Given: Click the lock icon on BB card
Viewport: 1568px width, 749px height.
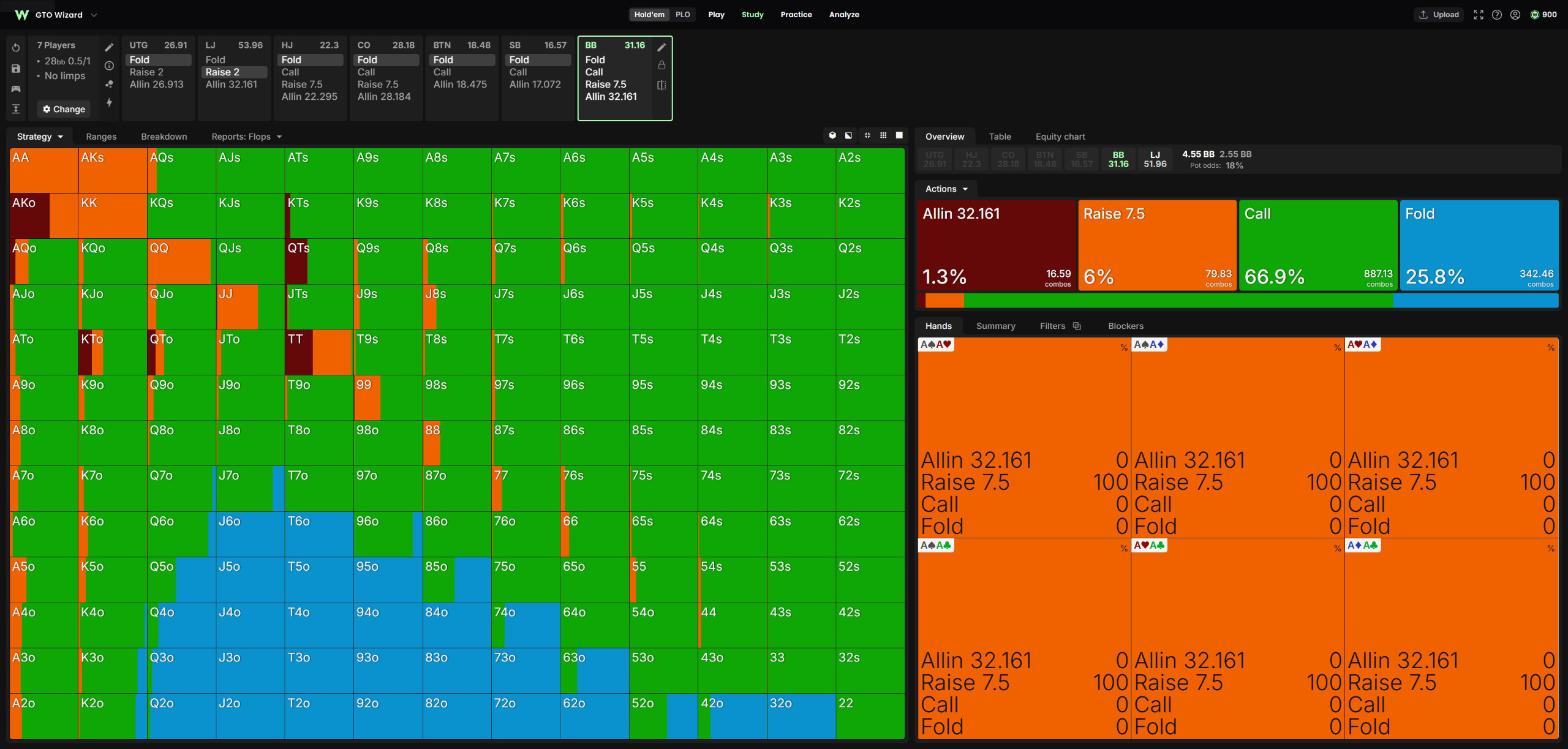Looking at the screenshot, I should (x=661, y=66).
